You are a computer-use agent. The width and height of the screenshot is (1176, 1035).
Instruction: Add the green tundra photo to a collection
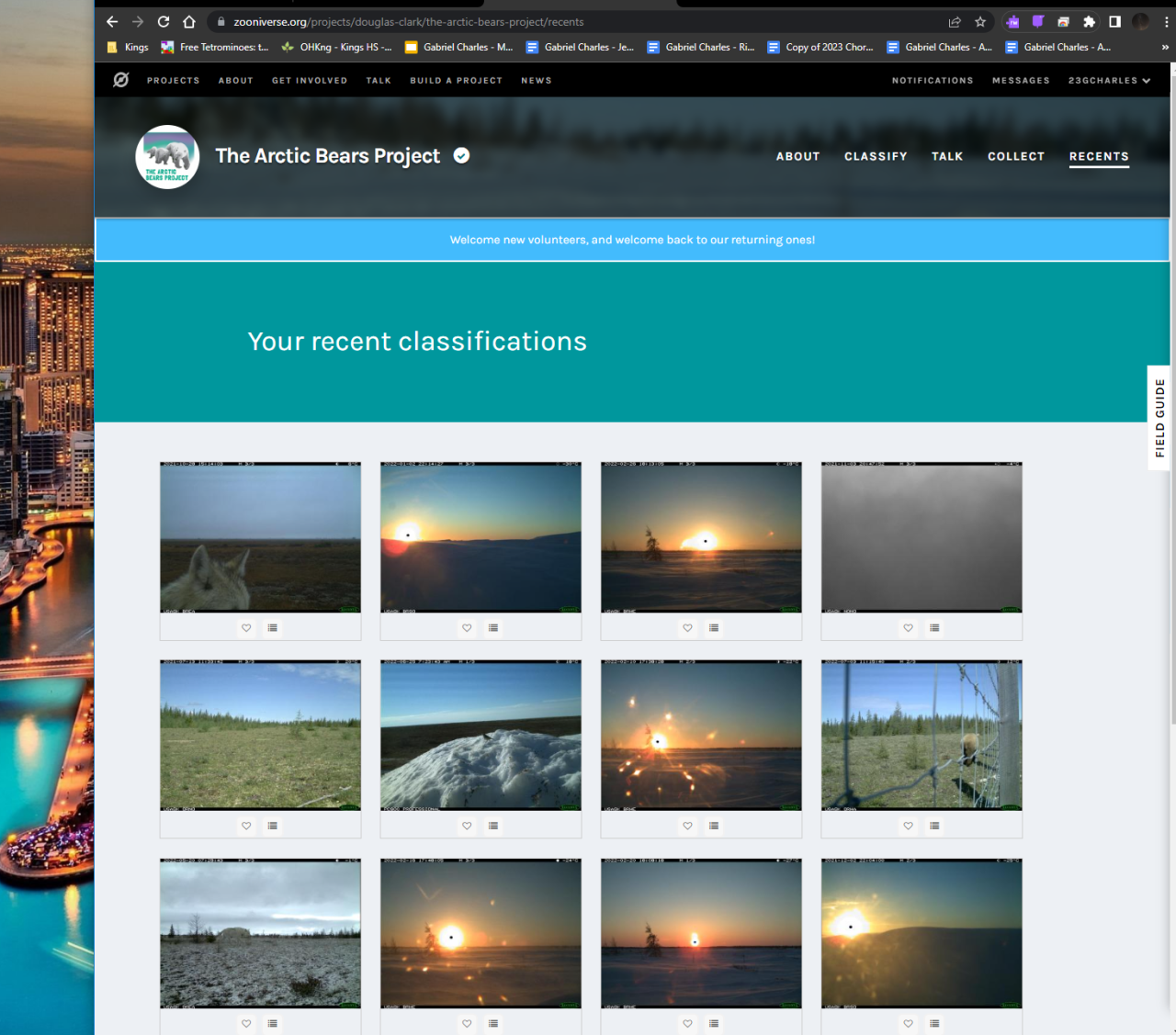click(x=273, y=826)
